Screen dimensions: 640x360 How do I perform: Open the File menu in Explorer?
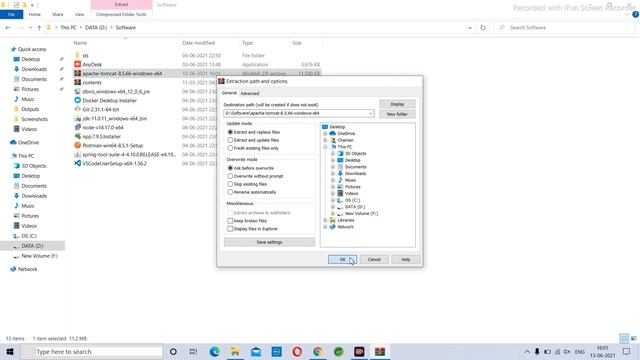click(x=11, y=14)
